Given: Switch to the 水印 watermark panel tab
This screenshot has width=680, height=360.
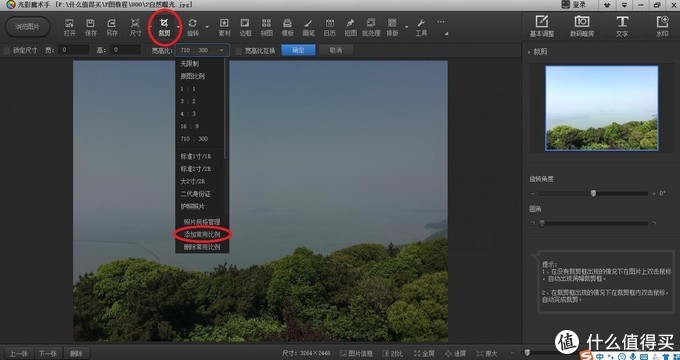Looking at the screenshot, I should pyautogui.click(x=662, y=26).
